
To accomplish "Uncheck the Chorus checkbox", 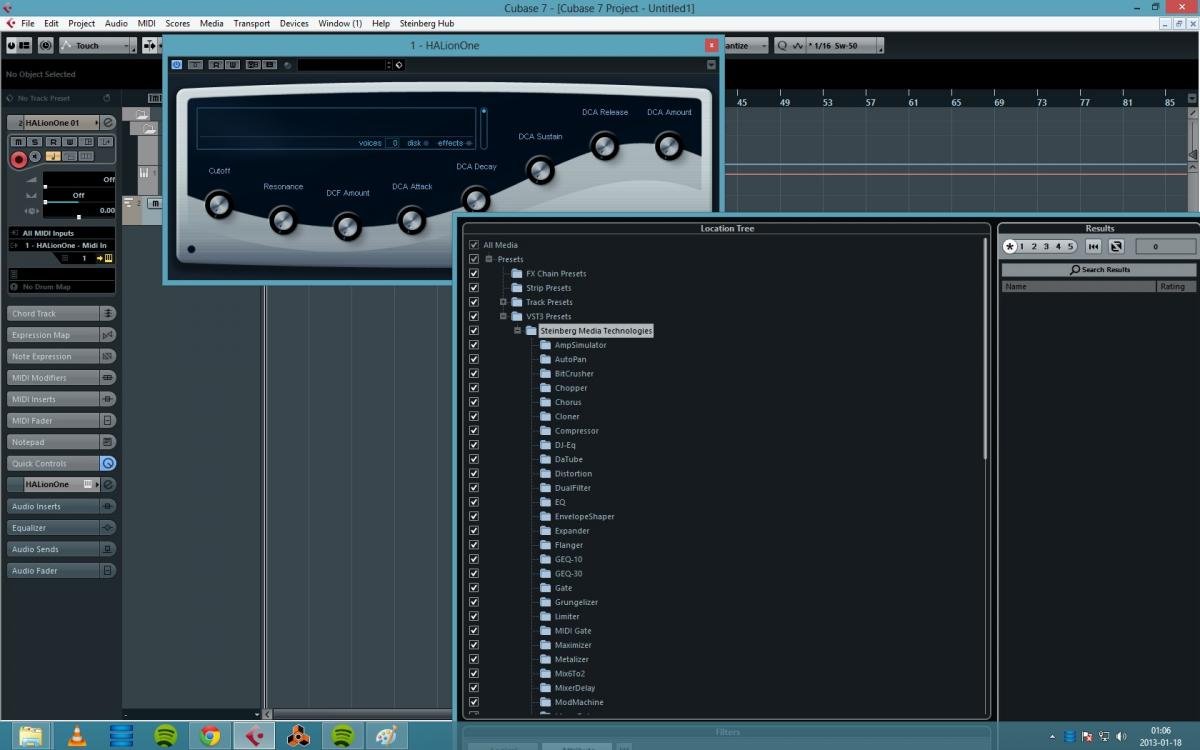I will tap(474, 402).
